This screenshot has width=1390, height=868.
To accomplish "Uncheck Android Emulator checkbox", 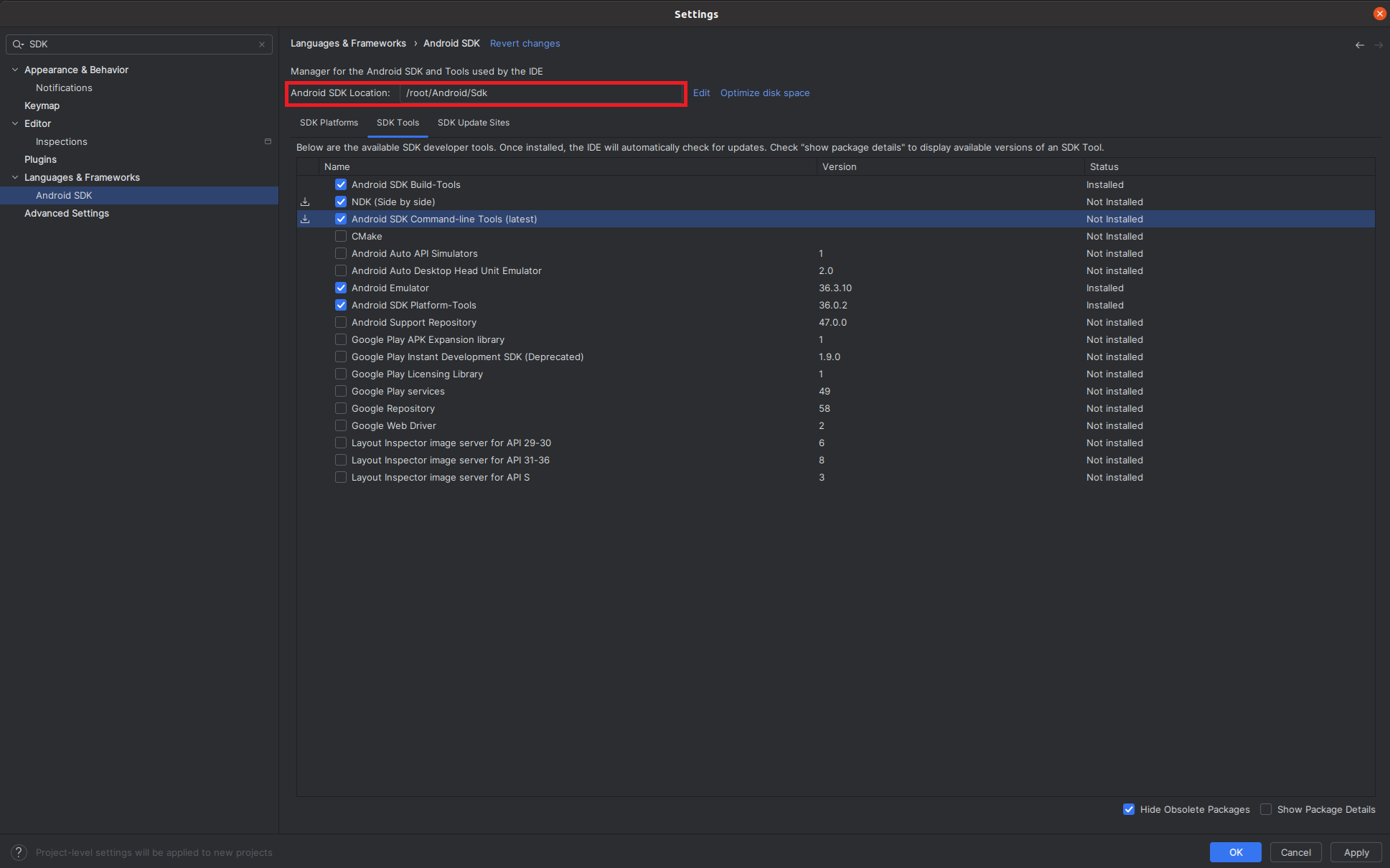I will 341,288.
